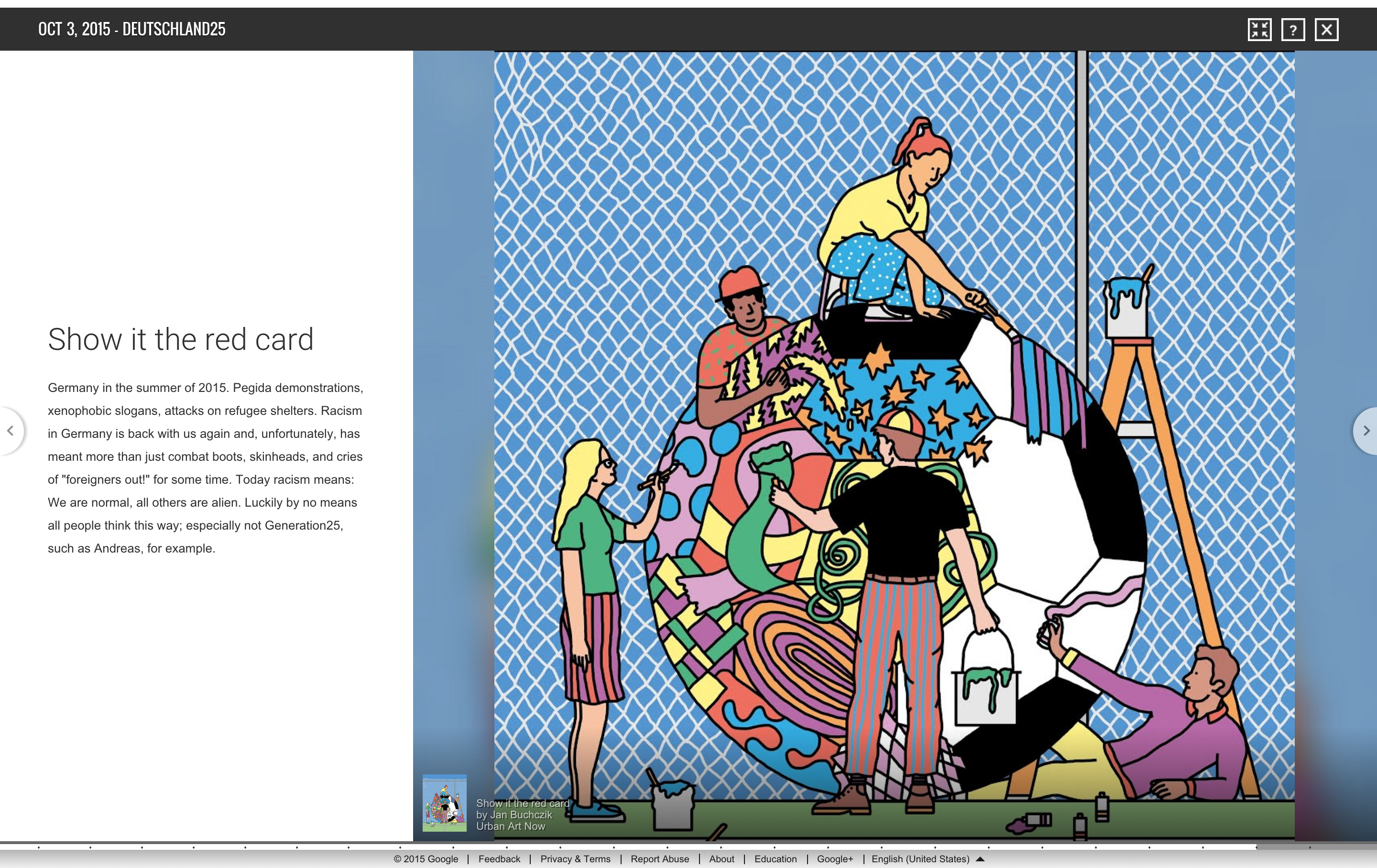Image resolution: width=1377 pixels, height=868 pixels.
Task: Open the Google+ link
Action: tap(835, 859)
